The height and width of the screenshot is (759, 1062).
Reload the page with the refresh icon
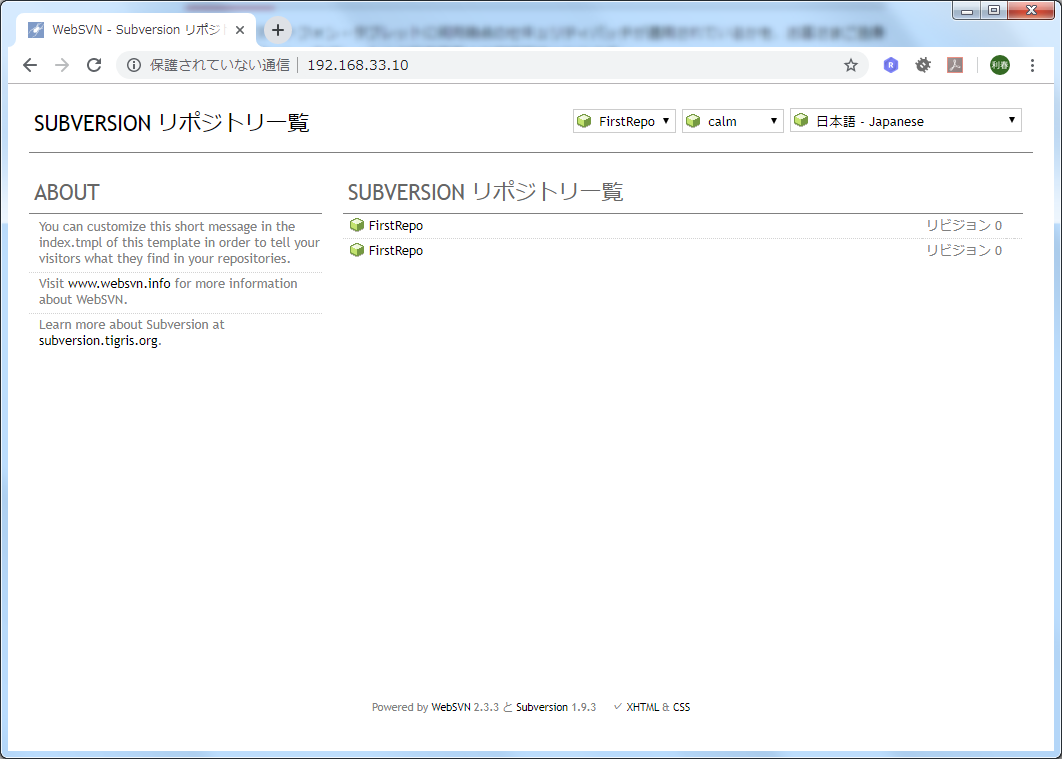pyautogui.click(x=94, y=65)
